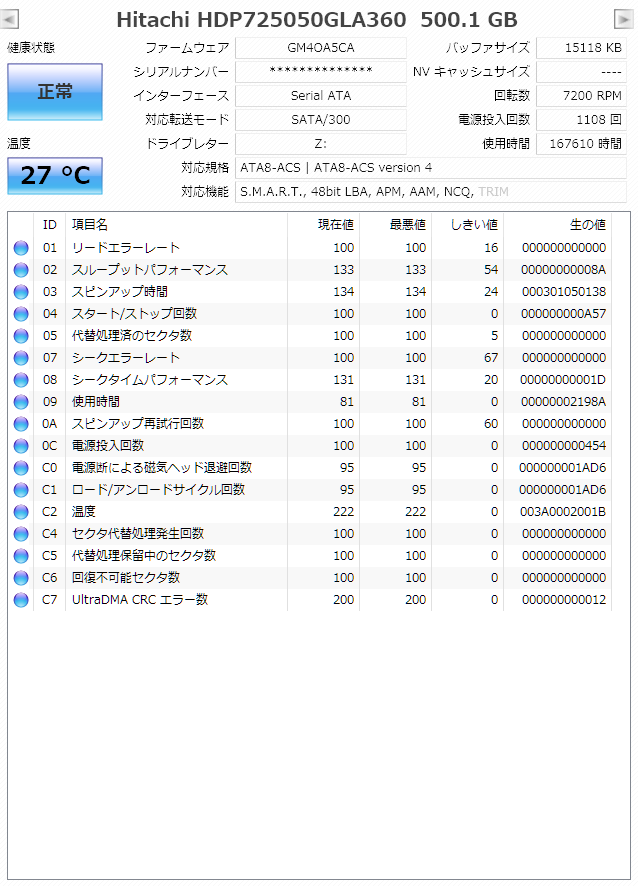The height and width of the screenshot is (886, 638).
Task: Click the 項目名 column header
Action: click(x=176, y=225)
